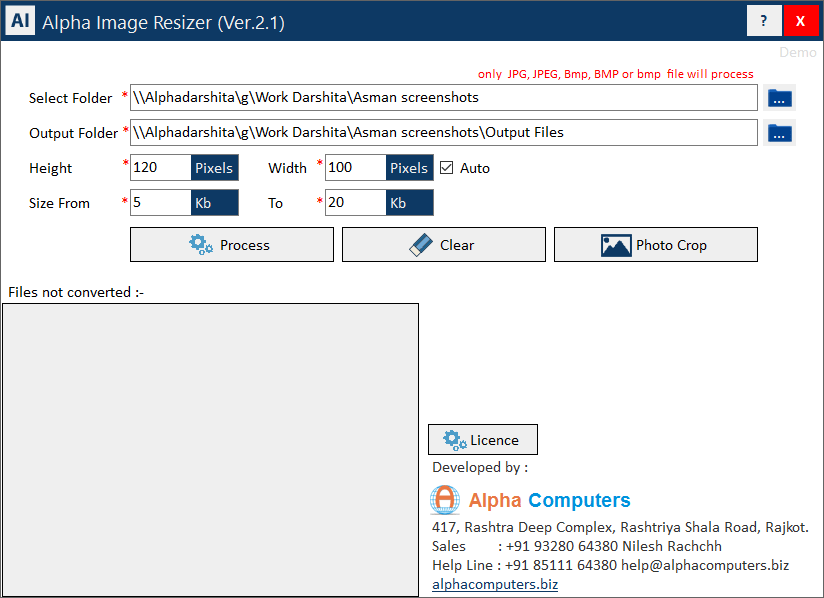Click the size To value field
The height and width of the screenshot is (598, 824).
[355, 203]
